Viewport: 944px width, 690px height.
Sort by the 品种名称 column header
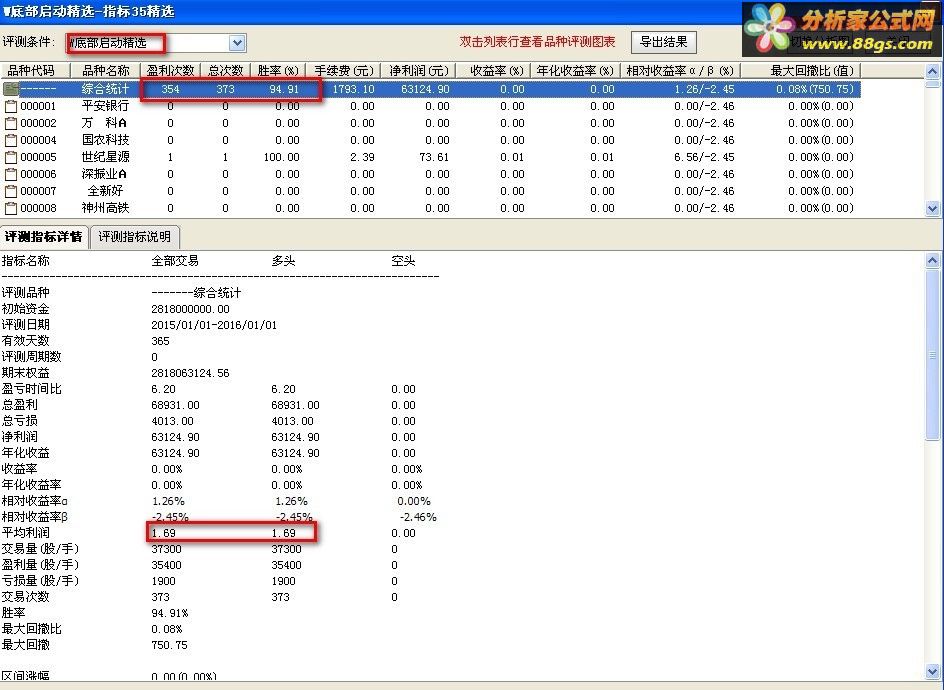click(x=105, y=70)
